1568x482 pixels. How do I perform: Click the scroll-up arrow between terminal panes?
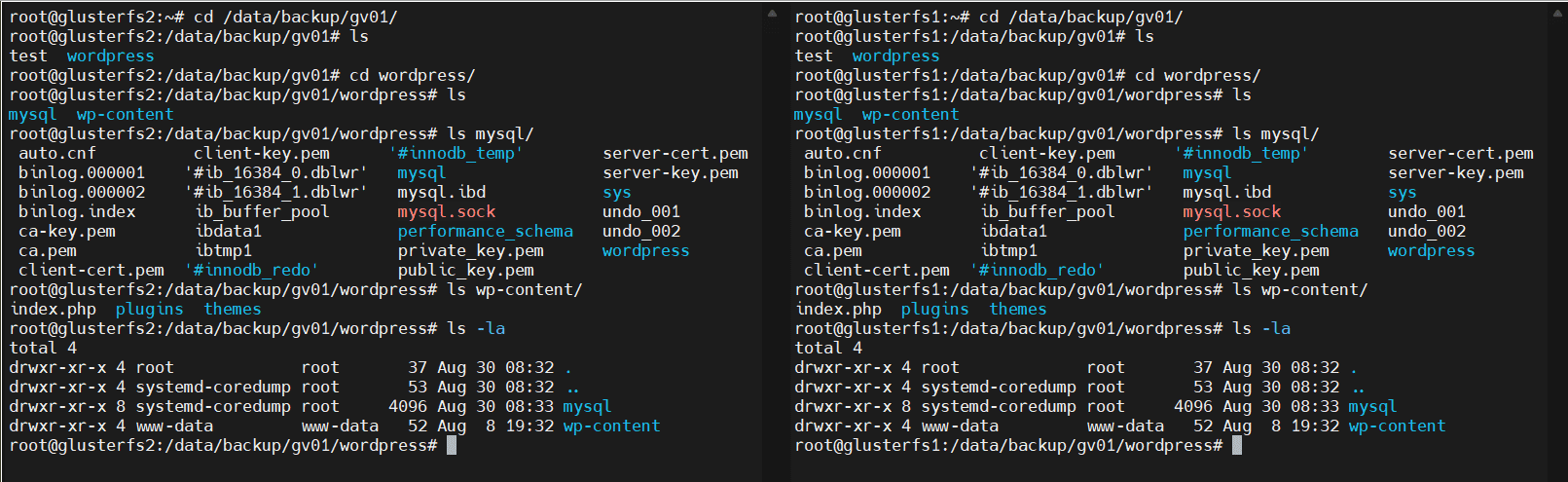point(772,14)
